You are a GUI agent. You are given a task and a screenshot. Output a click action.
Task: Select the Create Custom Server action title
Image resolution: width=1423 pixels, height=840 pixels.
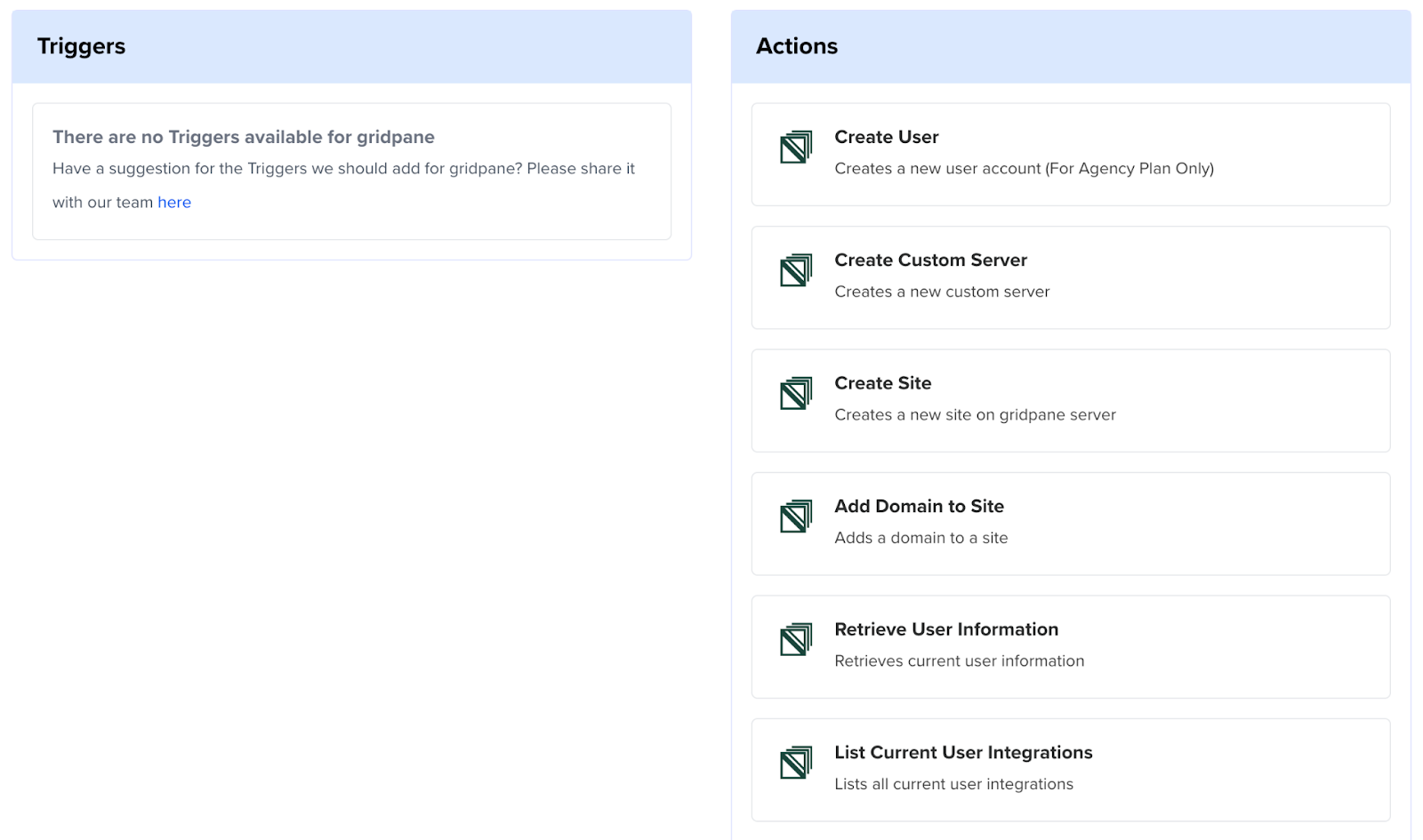tap(930, 260)
